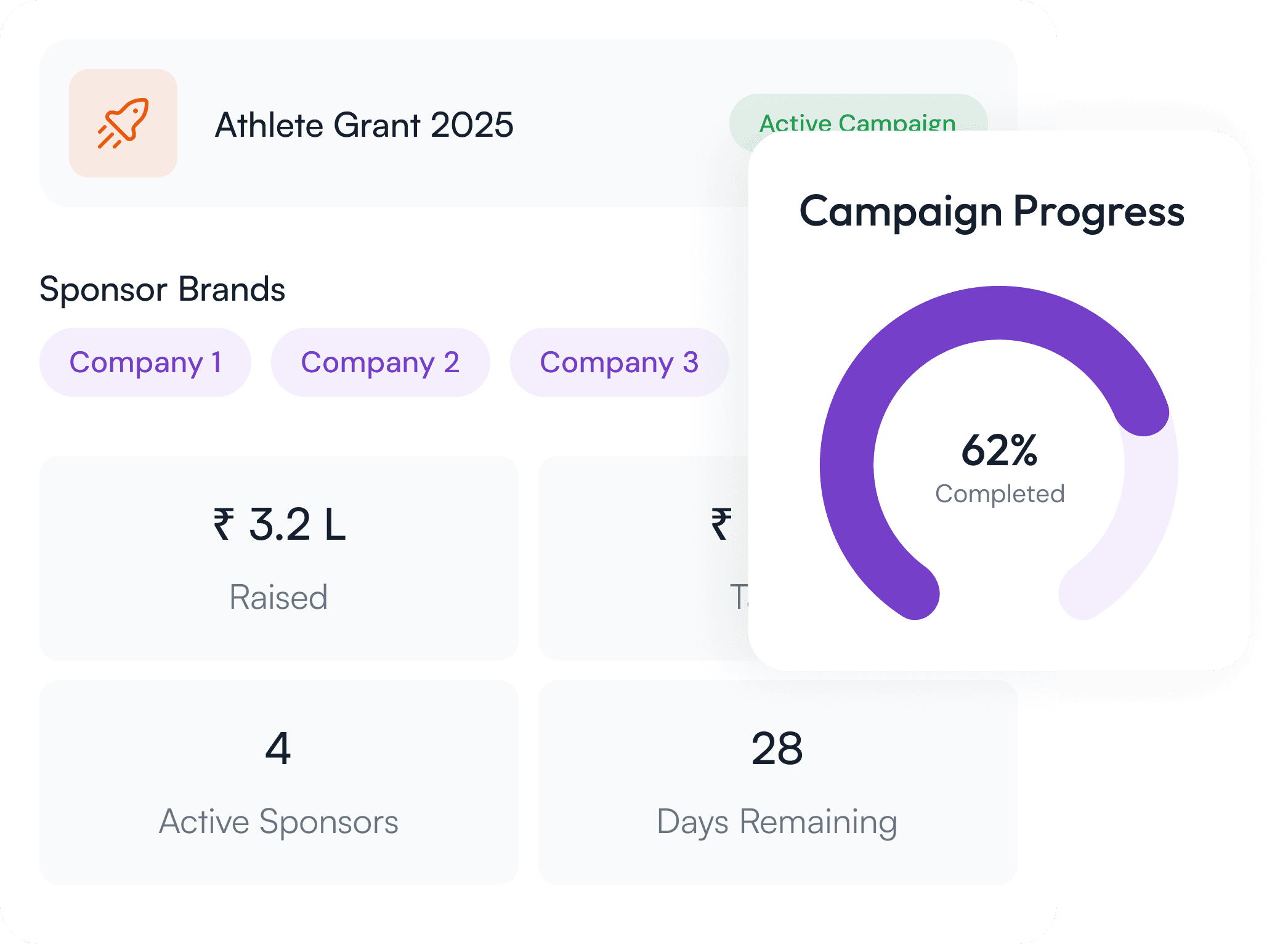Select the Athlete Grant 2025 title

(x=363, y=125)
